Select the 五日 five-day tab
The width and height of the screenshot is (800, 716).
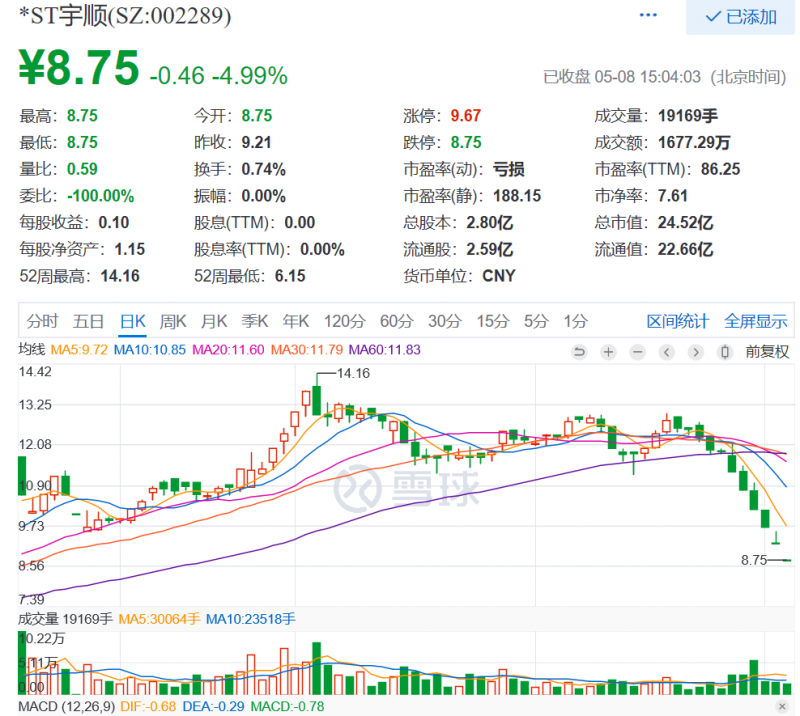[x=88, y=321]
